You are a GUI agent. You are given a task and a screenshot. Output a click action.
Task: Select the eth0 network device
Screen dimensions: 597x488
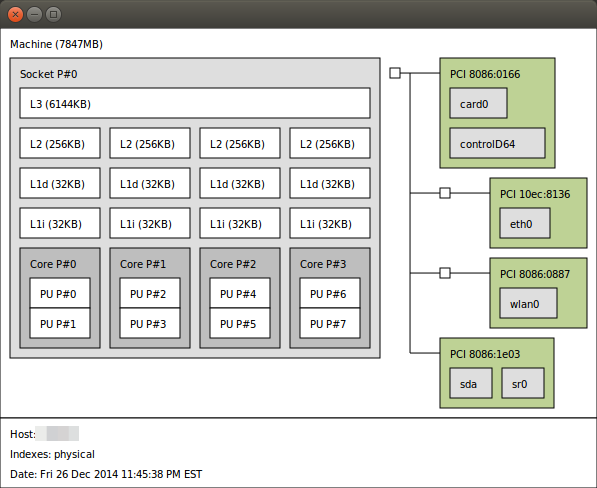click(525, 223)
